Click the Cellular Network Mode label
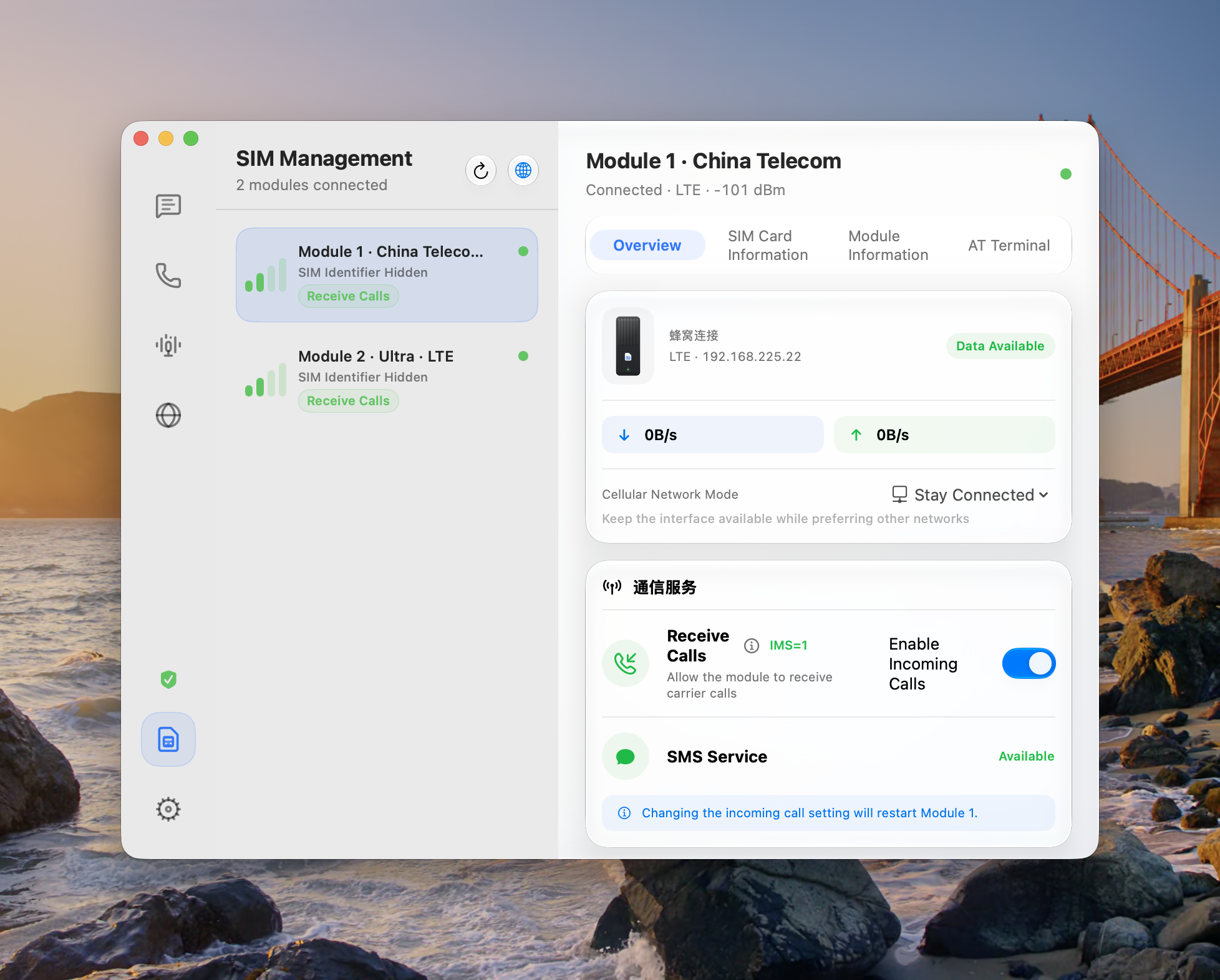1220x980 pixels. 670,494
